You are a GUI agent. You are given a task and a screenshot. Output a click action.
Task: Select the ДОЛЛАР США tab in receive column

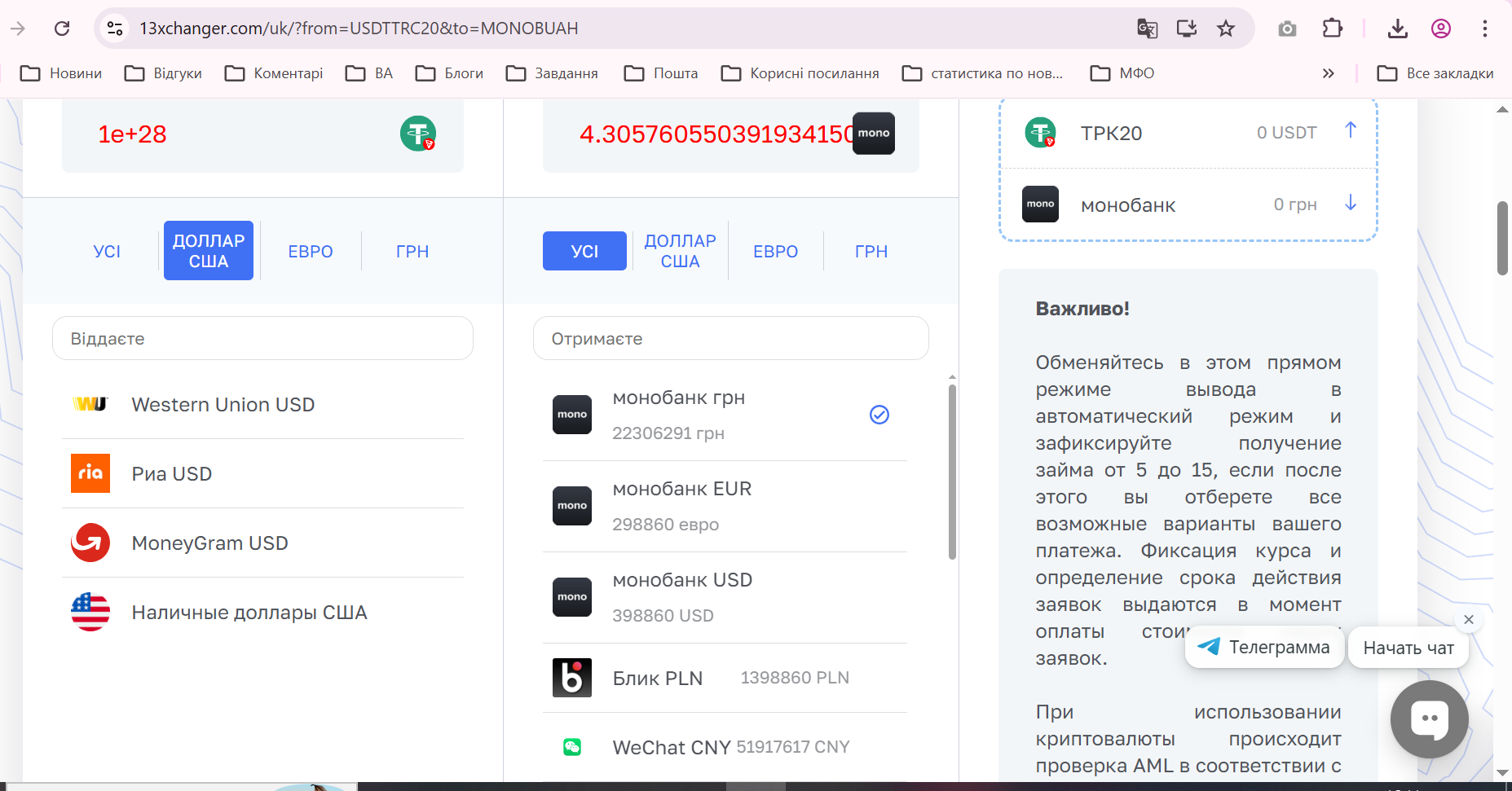click(x=680, y=251)
